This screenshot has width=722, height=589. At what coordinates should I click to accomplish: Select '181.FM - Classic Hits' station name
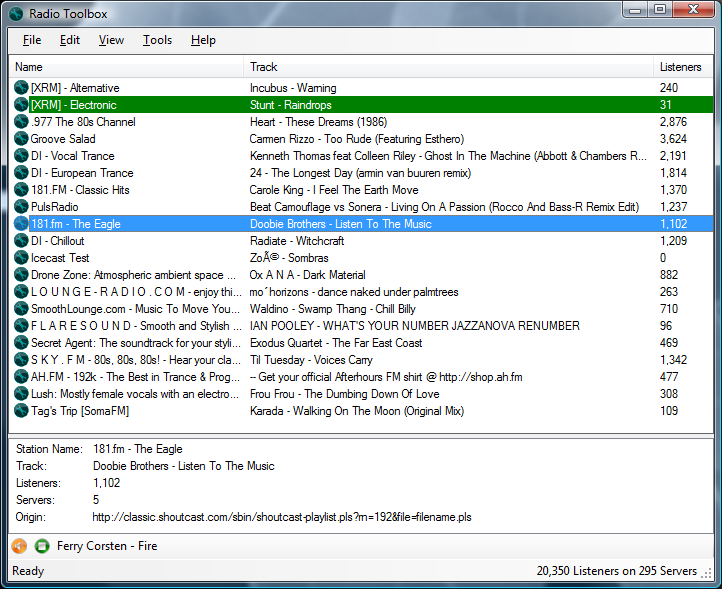tap(80, 190)
